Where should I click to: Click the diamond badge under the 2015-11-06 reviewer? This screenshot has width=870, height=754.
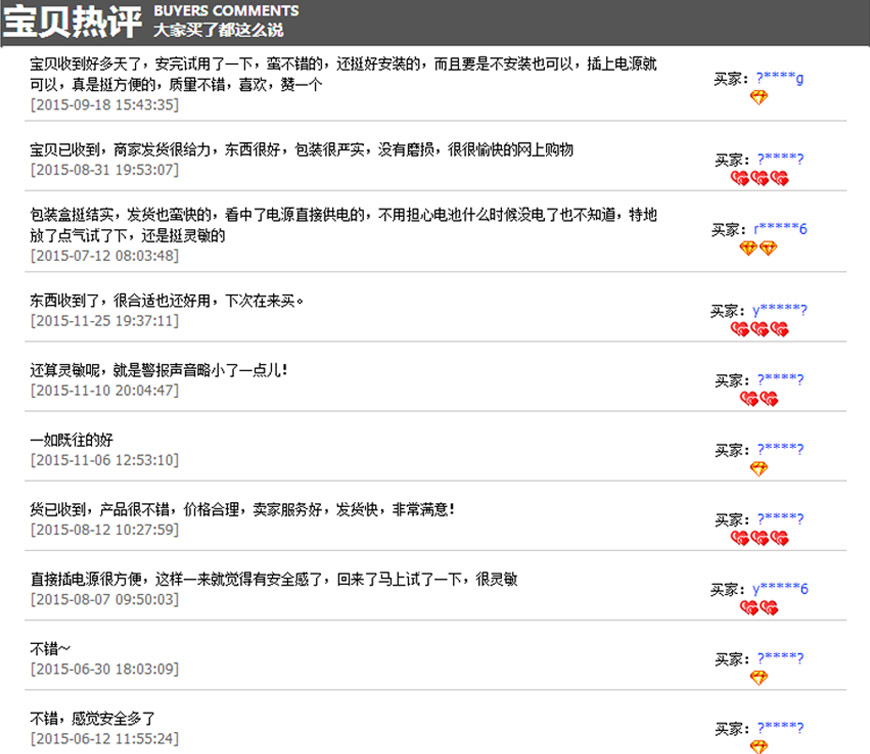click(760, 468)
